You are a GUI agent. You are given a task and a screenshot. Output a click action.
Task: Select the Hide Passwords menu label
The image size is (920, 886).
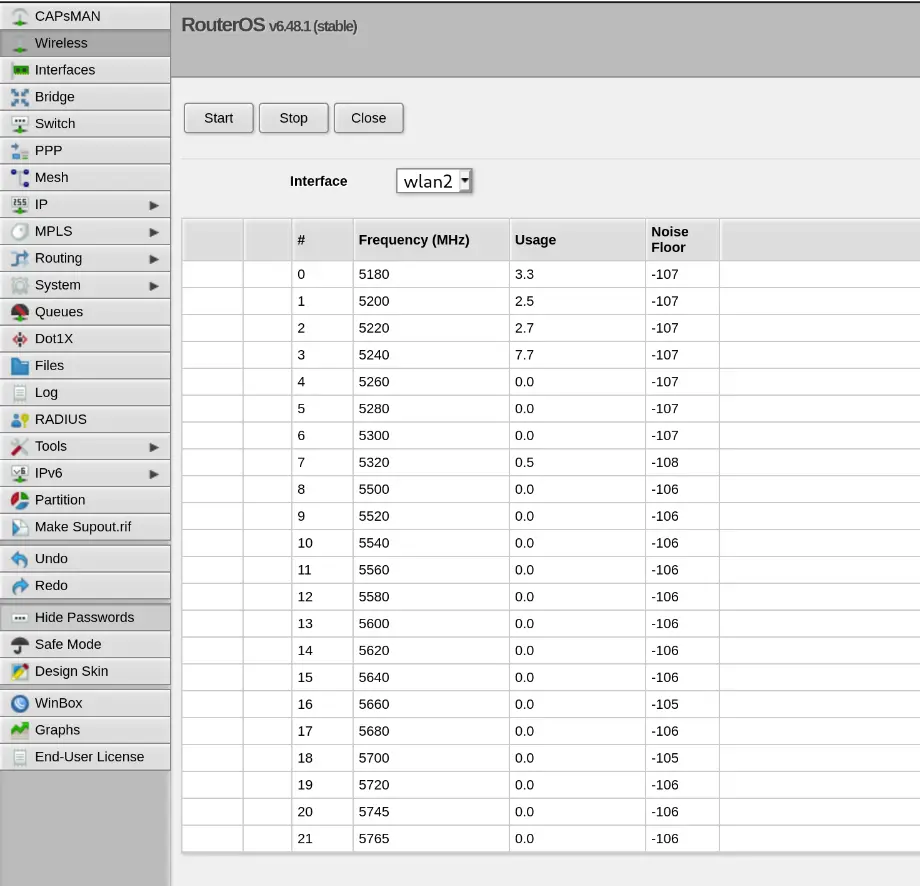pyautogui.click(x=84, y=617)
